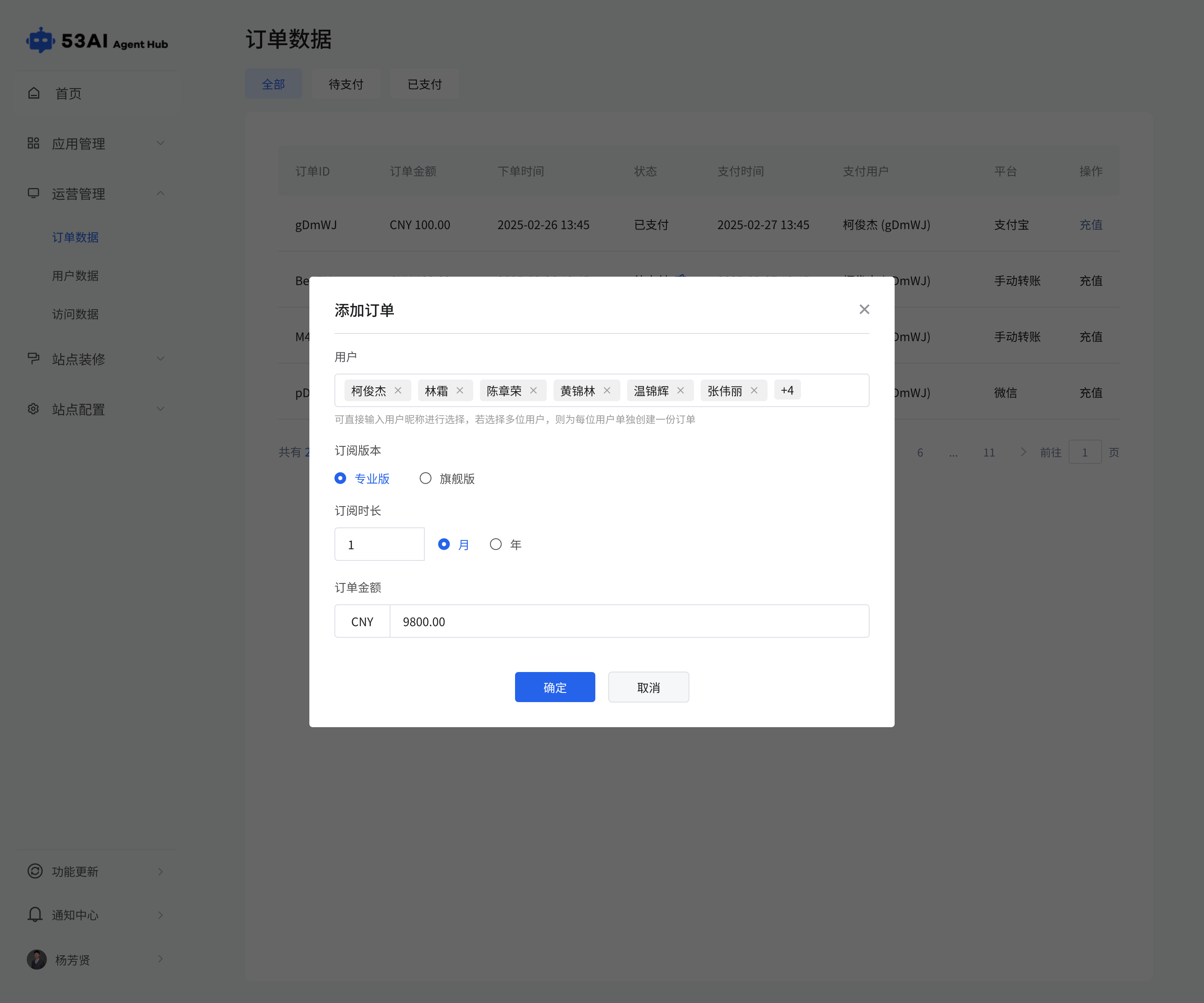Click inside the 用户 multi-select field
The image size is (1204, 1003).
[x=602, y=390]
